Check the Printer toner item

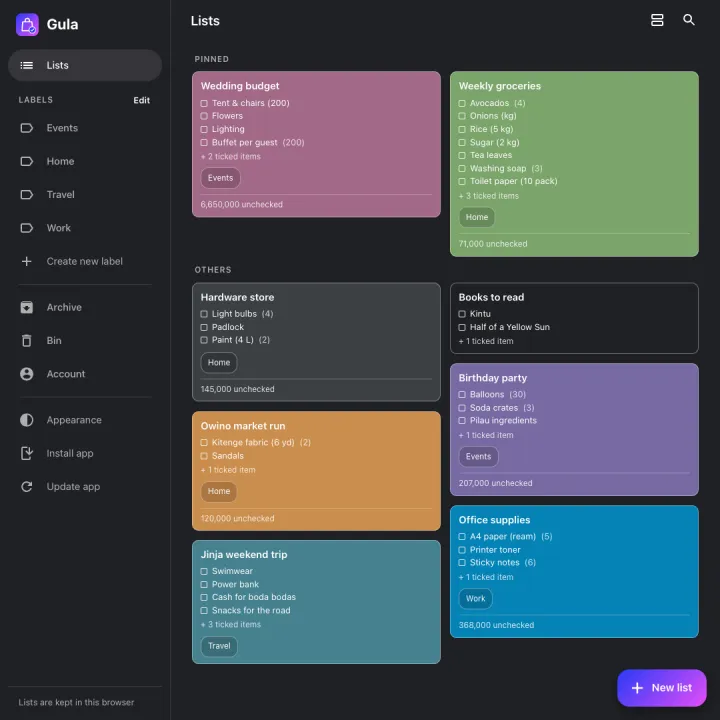click(x=462, y=550)
